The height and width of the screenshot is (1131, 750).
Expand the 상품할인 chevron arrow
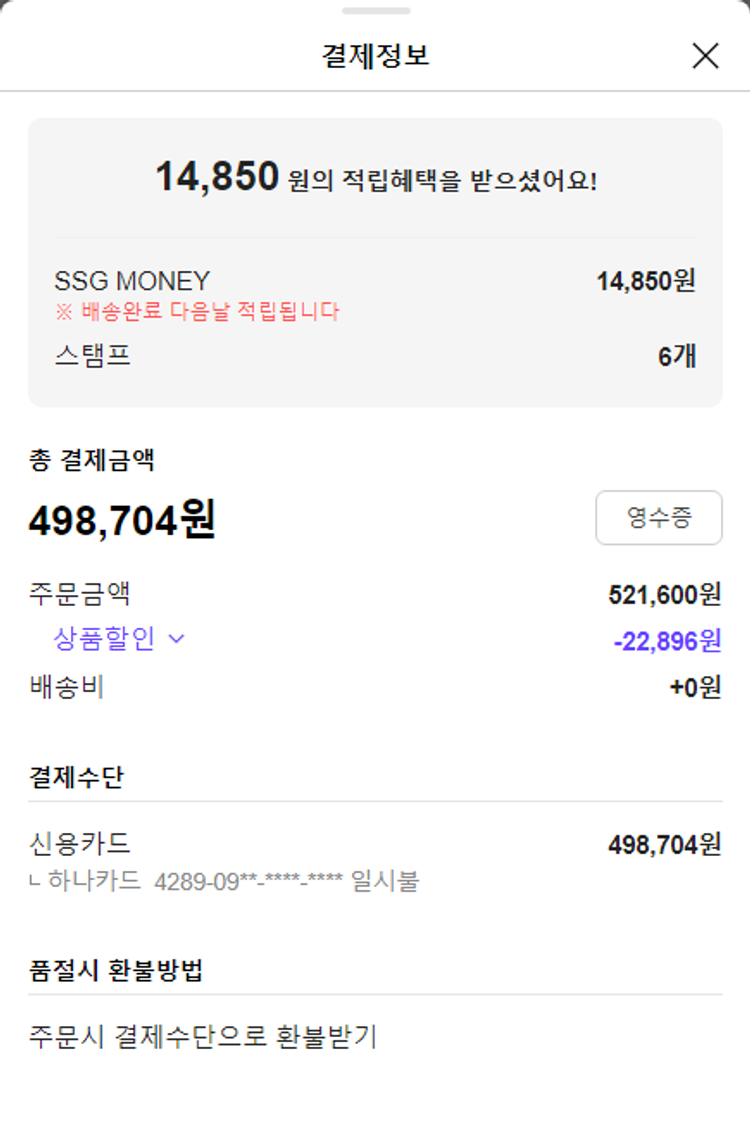click(x=177, y=639)
